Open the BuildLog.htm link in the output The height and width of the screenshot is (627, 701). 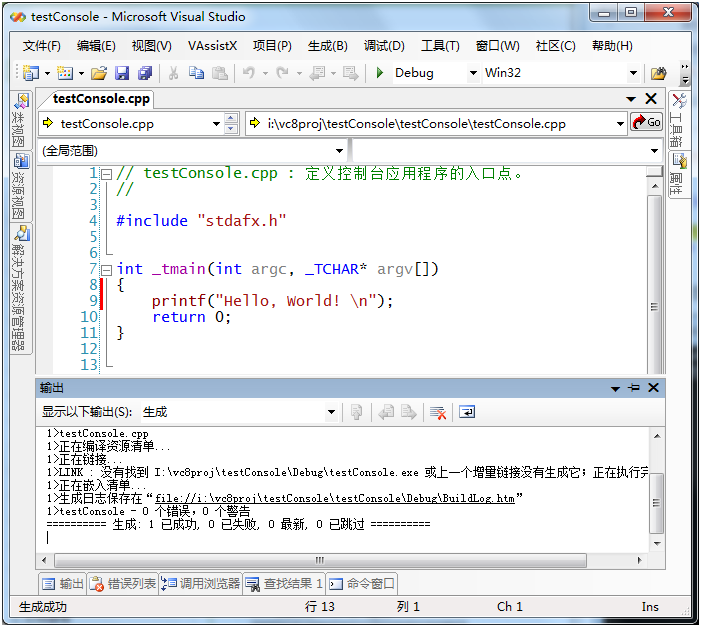(334, 498)
